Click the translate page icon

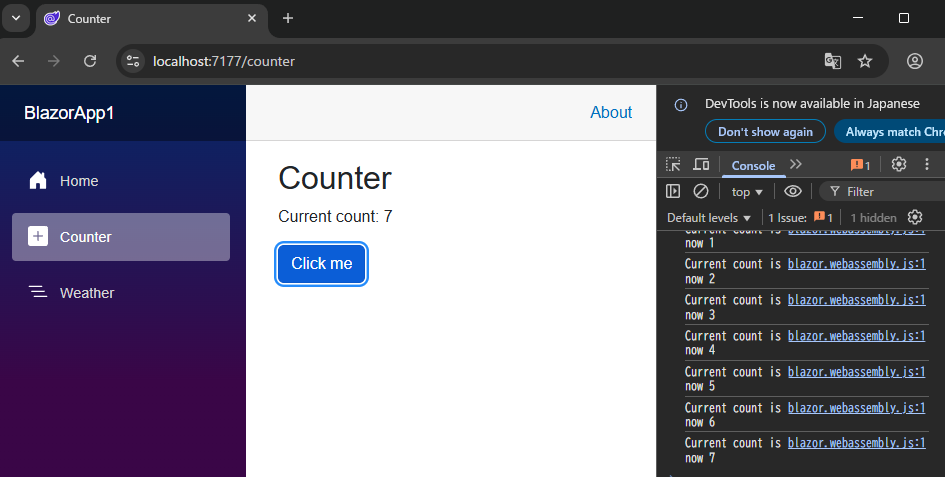(x=832, y=61)
